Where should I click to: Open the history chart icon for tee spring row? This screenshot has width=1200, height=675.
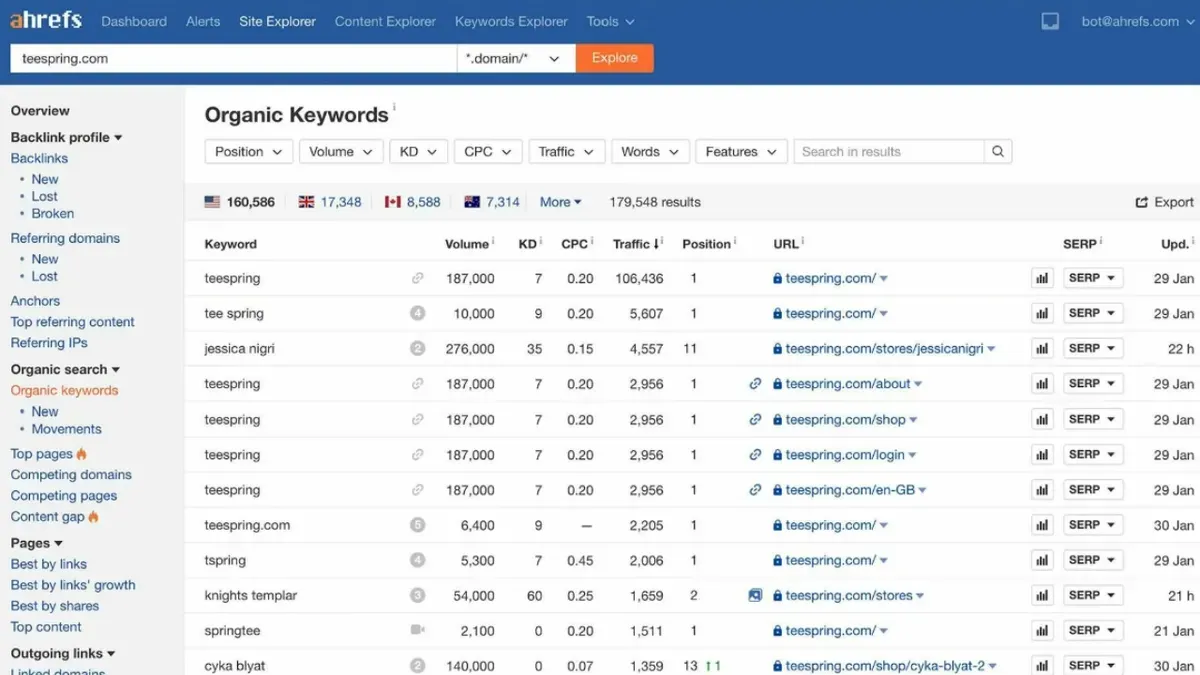coord(1042,314)
